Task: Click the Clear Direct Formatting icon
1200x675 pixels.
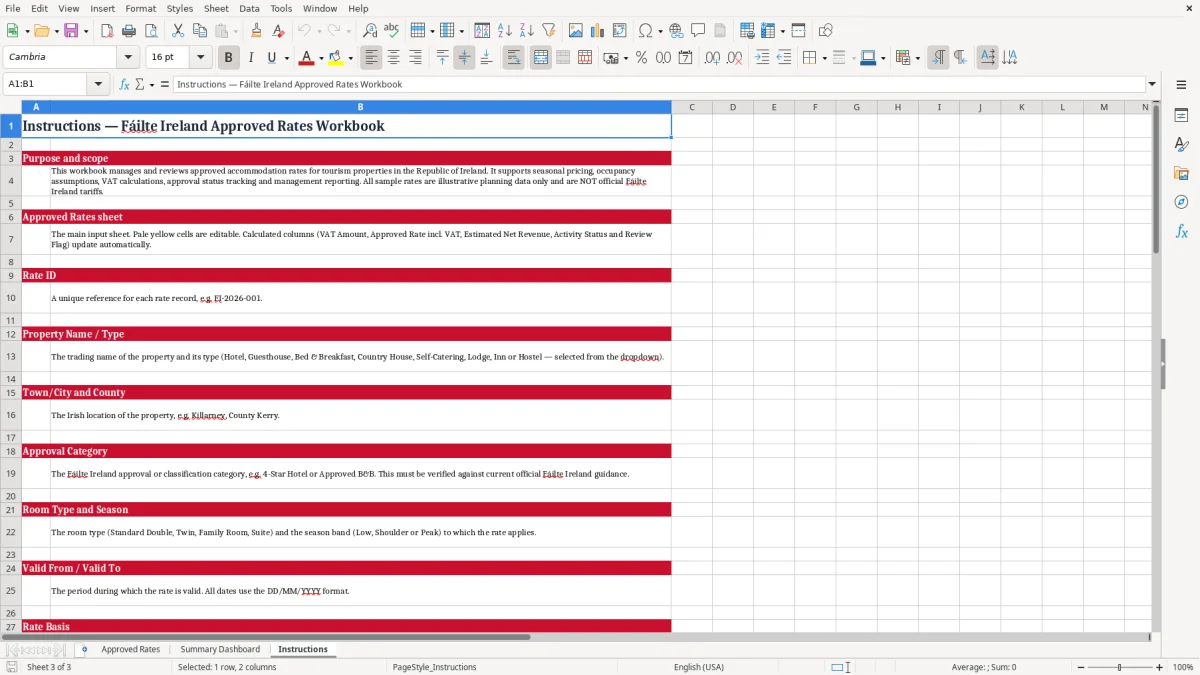Action: click(278, 31)
